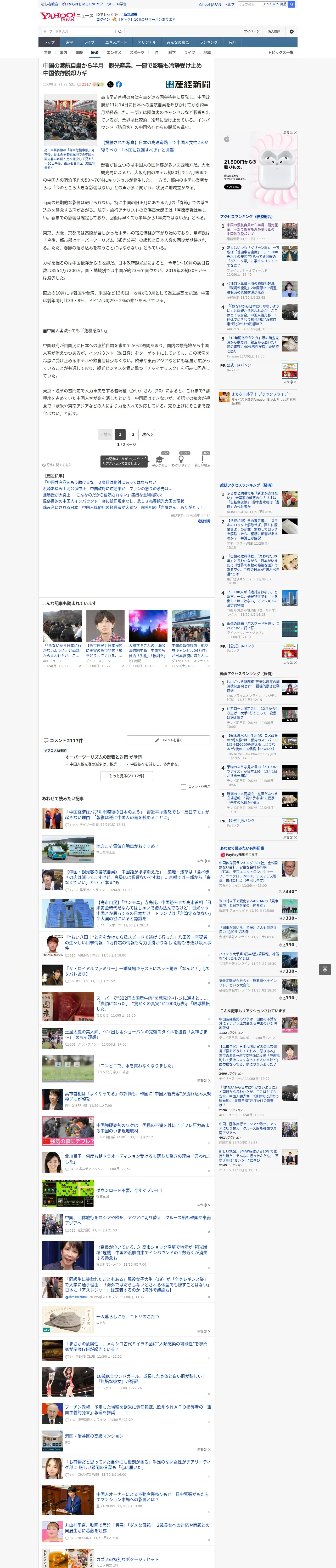
Task: Open the ヘルプ link
Action: pyautogui.click(x=229, y=4)
